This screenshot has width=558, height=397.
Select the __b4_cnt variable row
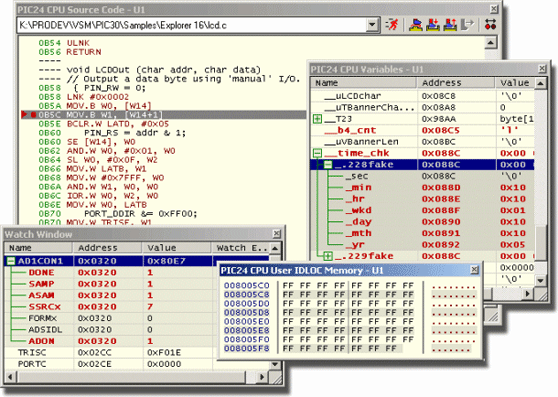pyautogui.click(x=422, y=130)
